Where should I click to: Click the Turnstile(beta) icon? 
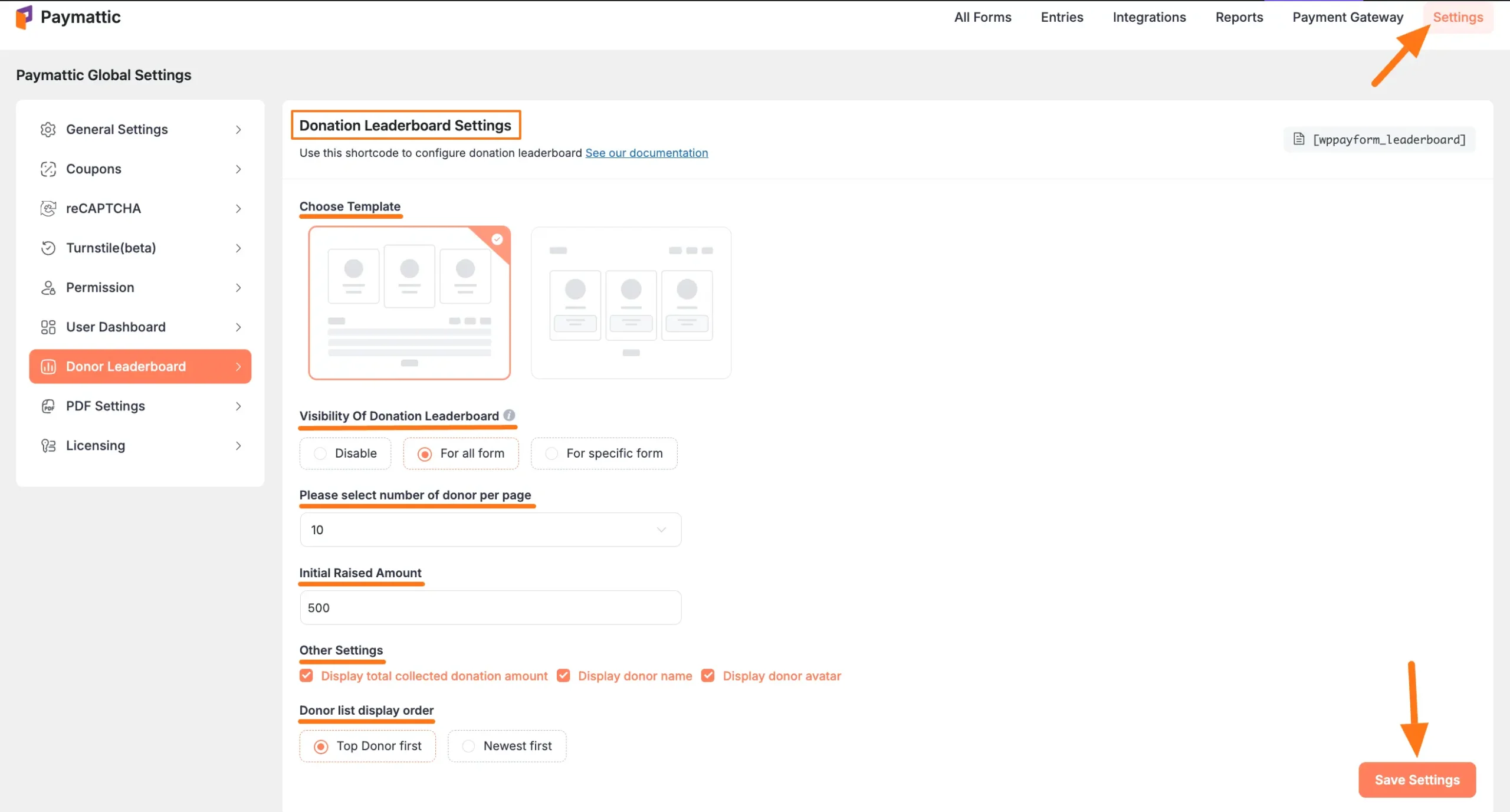tap(48, 248)
